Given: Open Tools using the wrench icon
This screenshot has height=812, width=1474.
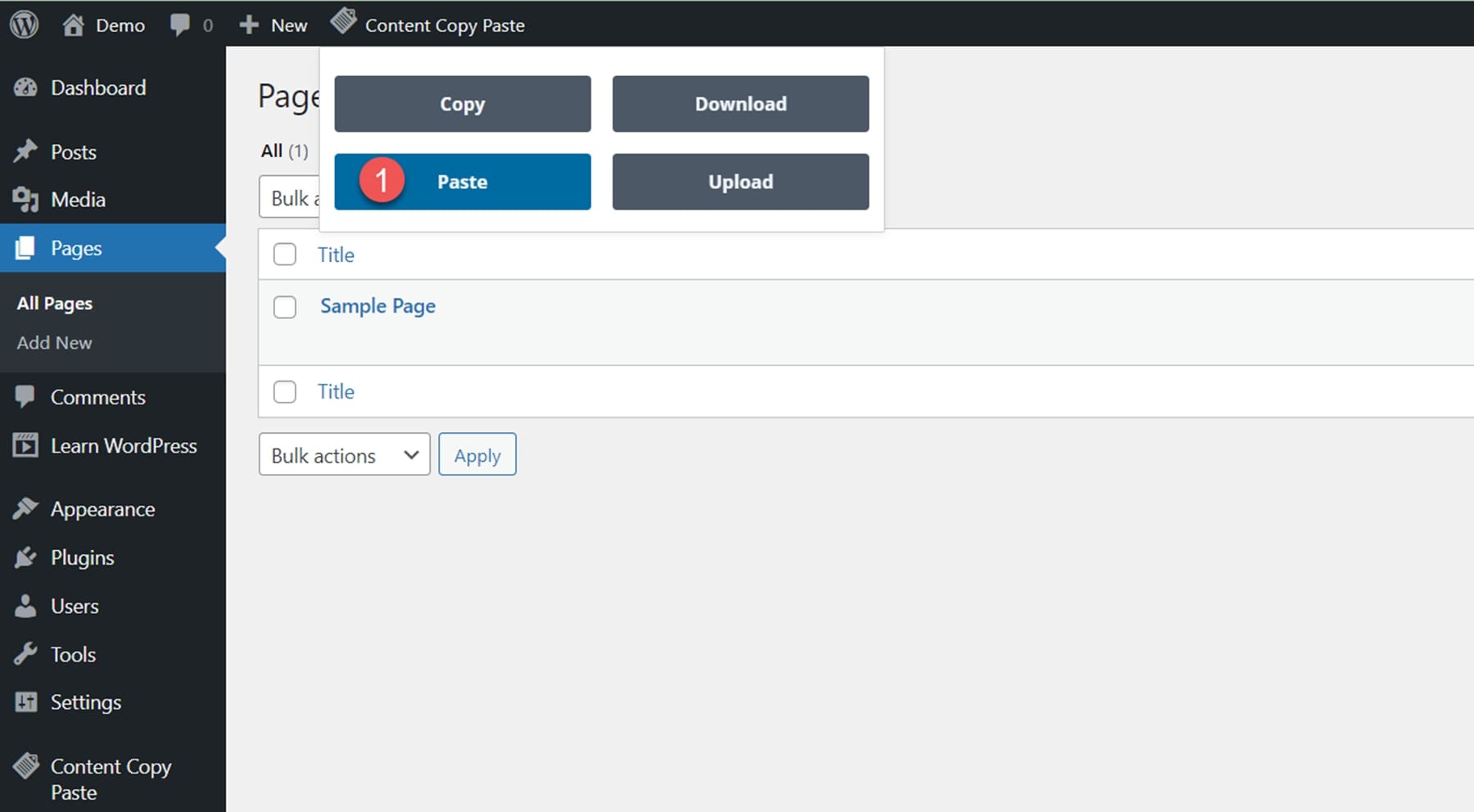Looking at the screenshot, I should pos(25,654).
